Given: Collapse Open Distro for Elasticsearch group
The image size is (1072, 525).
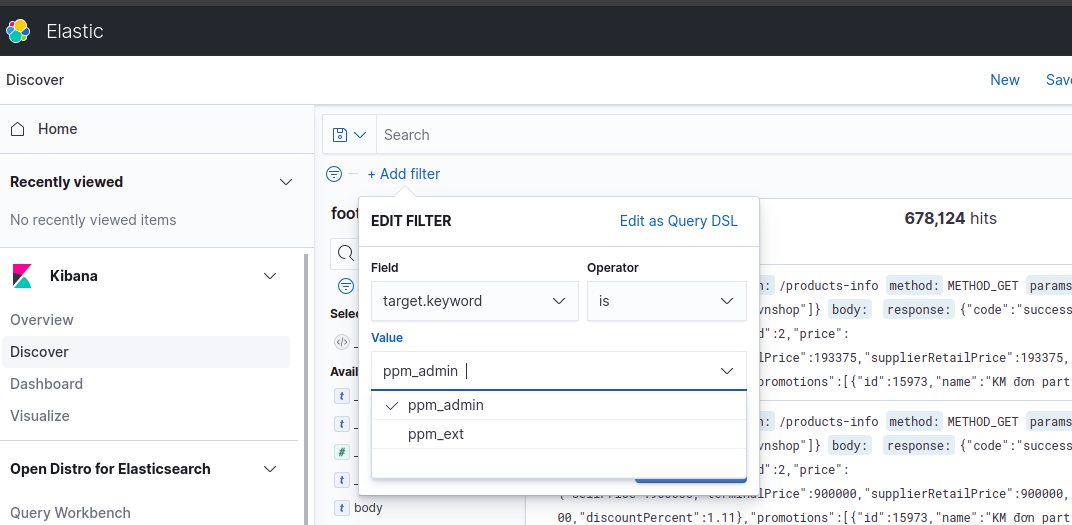Looking at the screenshot, I should [x=271, y=469].
